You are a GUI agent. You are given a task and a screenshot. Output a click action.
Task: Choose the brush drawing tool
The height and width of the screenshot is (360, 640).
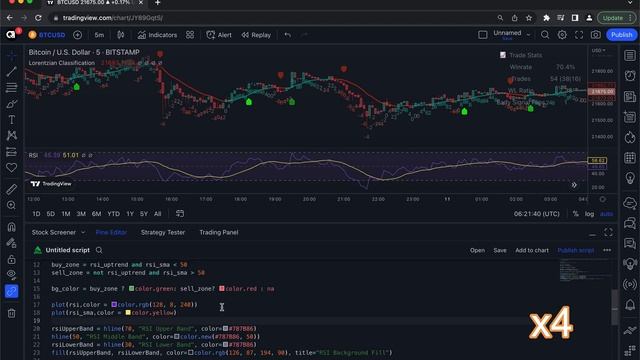coord(11,104)
